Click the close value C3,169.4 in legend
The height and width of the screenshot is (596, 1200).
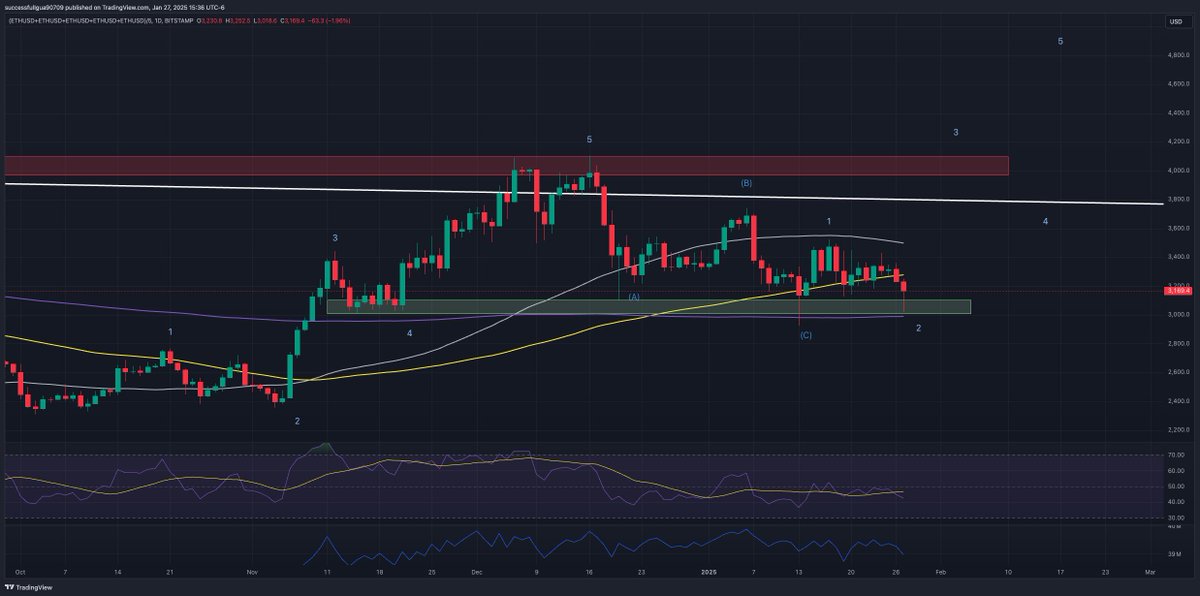tap(291, 20)
